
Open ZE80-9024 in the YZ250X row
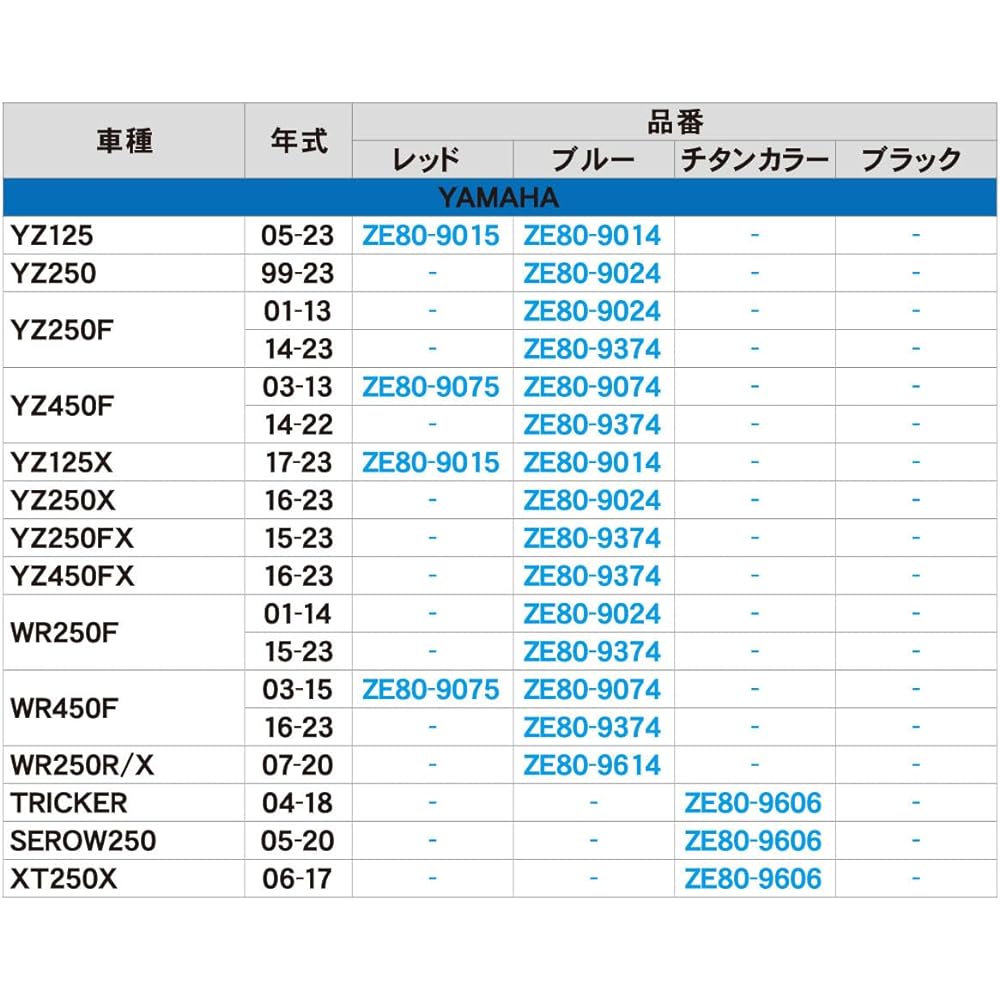(592, 500)
